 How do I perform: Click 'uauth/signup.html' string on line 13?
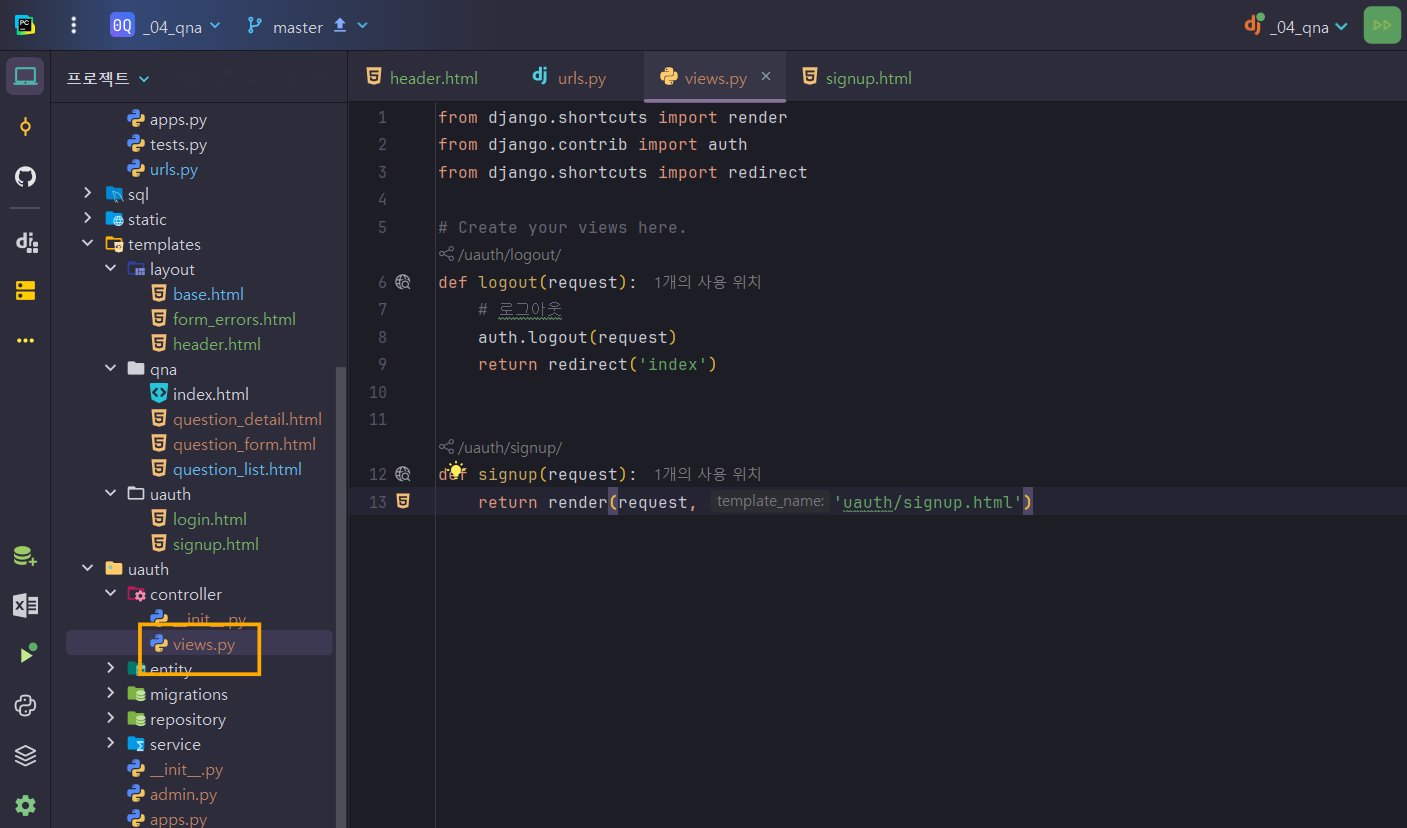927,502
